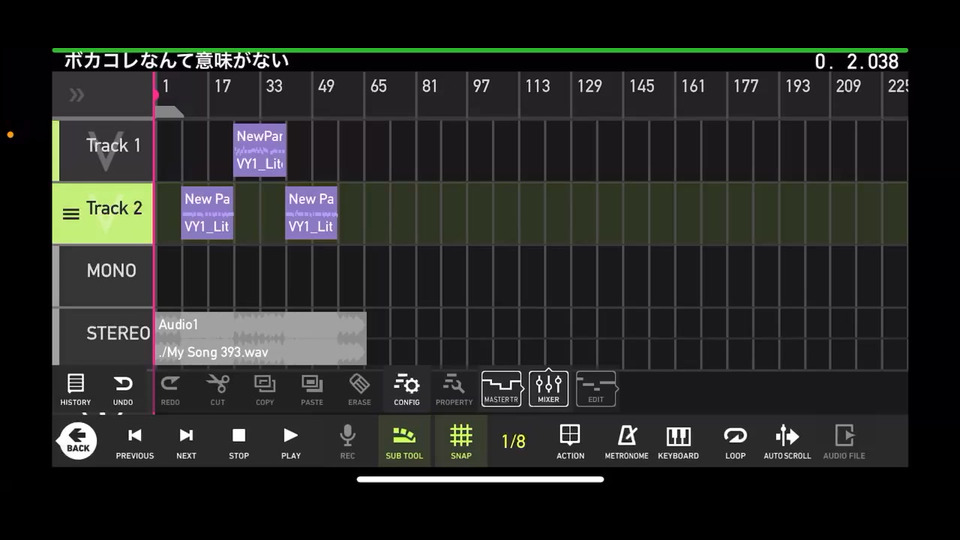Screen dimensions: 960x540
Task: Stop playback
Action: point(239,443)
